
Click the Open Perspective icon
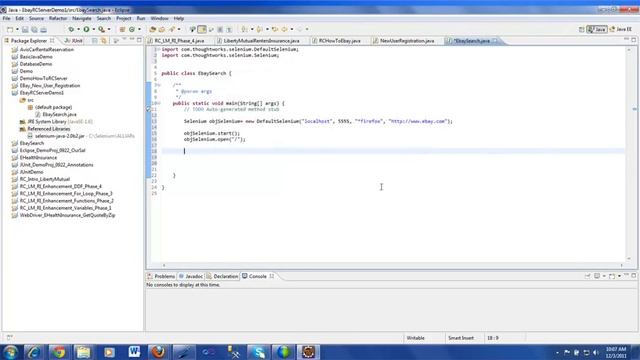tap(582, 29)
